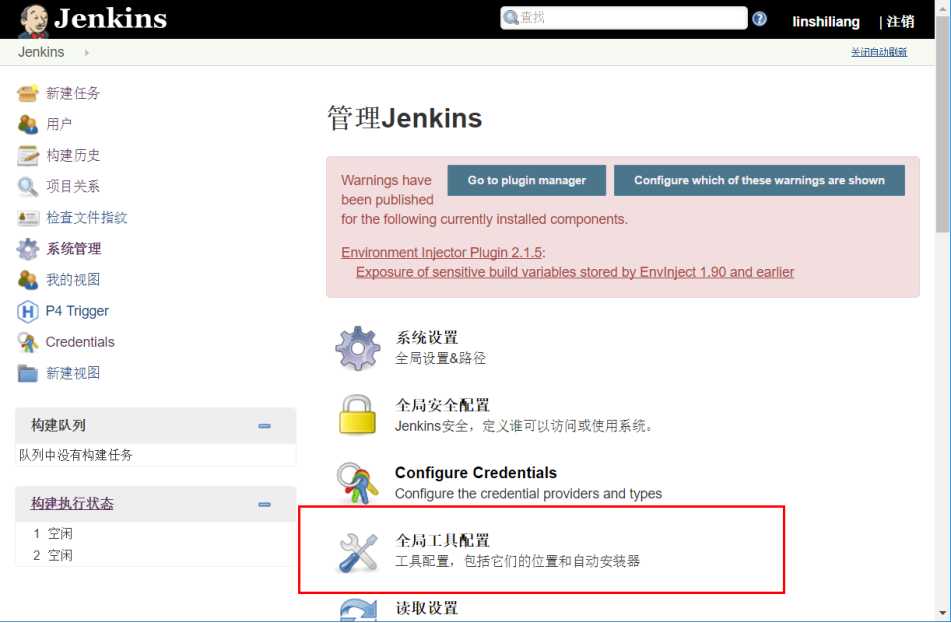This screenshot has width=951, height=623.
Task: Open the 读取设置 heading link
Action: click(426, 608)
